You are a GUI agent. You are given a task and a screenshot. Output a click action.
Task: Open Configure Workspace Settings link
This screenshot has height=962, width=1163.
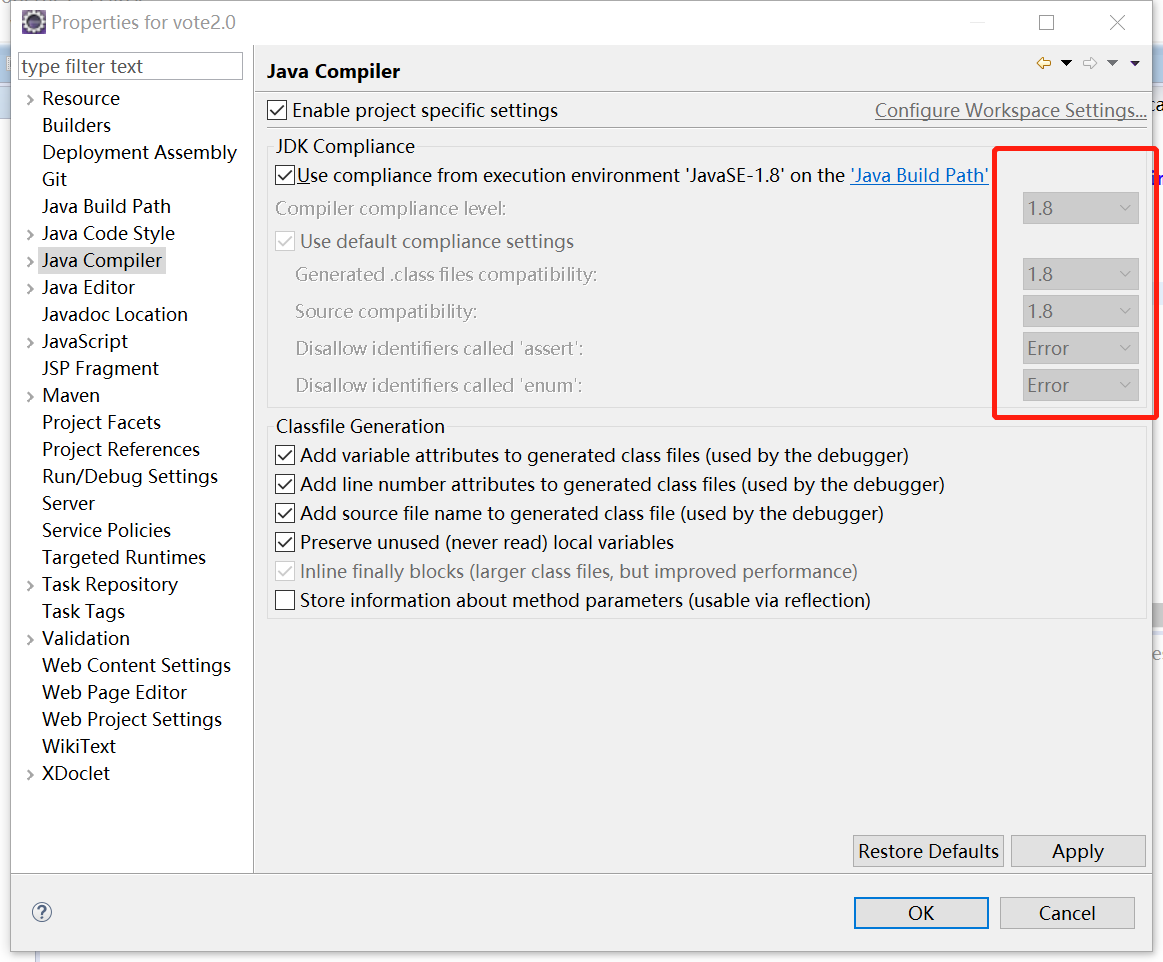click(x=1010, y=110)
